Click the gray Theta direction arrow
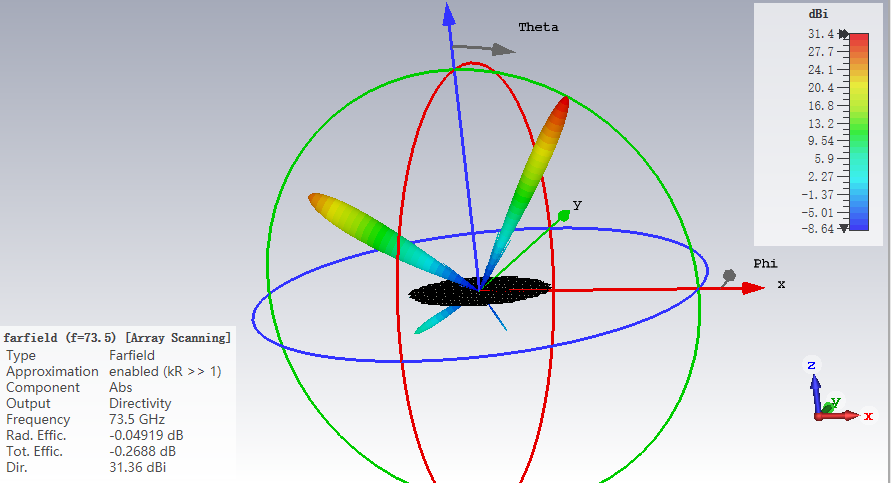The image size is (891, 483). (484, 49)
